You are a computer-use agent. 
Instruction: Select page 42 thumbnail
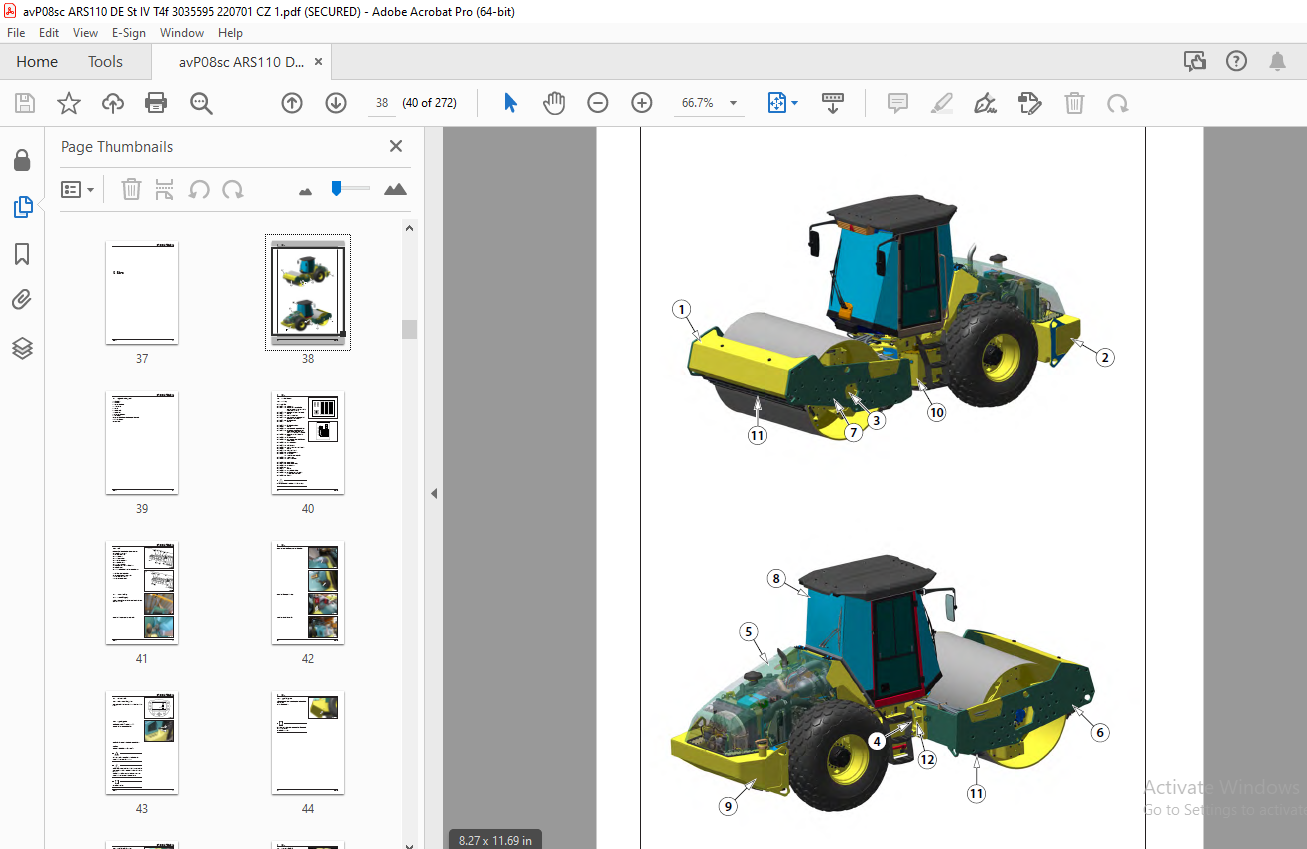[308, 593]
